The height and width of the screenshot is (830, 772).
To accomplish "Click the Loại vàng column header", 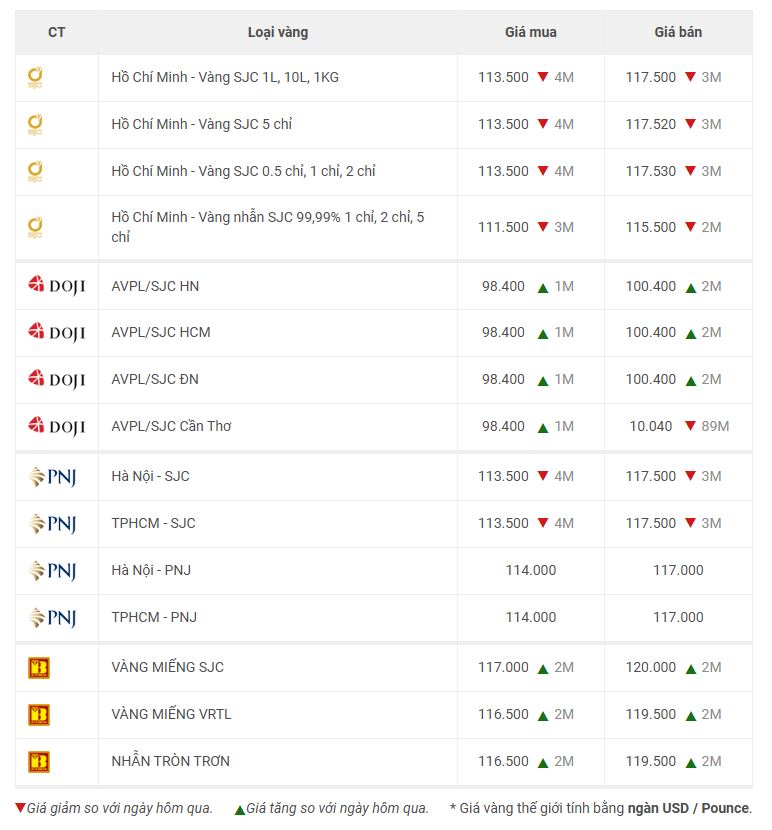I will [x=278, y=32].
